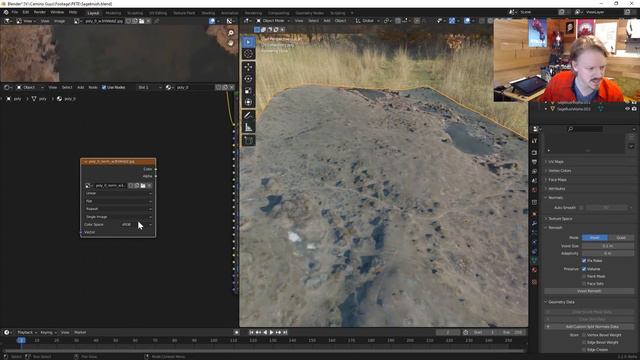Select the Scale tool in viewport toolbar
This screenshot has height=360, width=640.
tap(248, 91)
